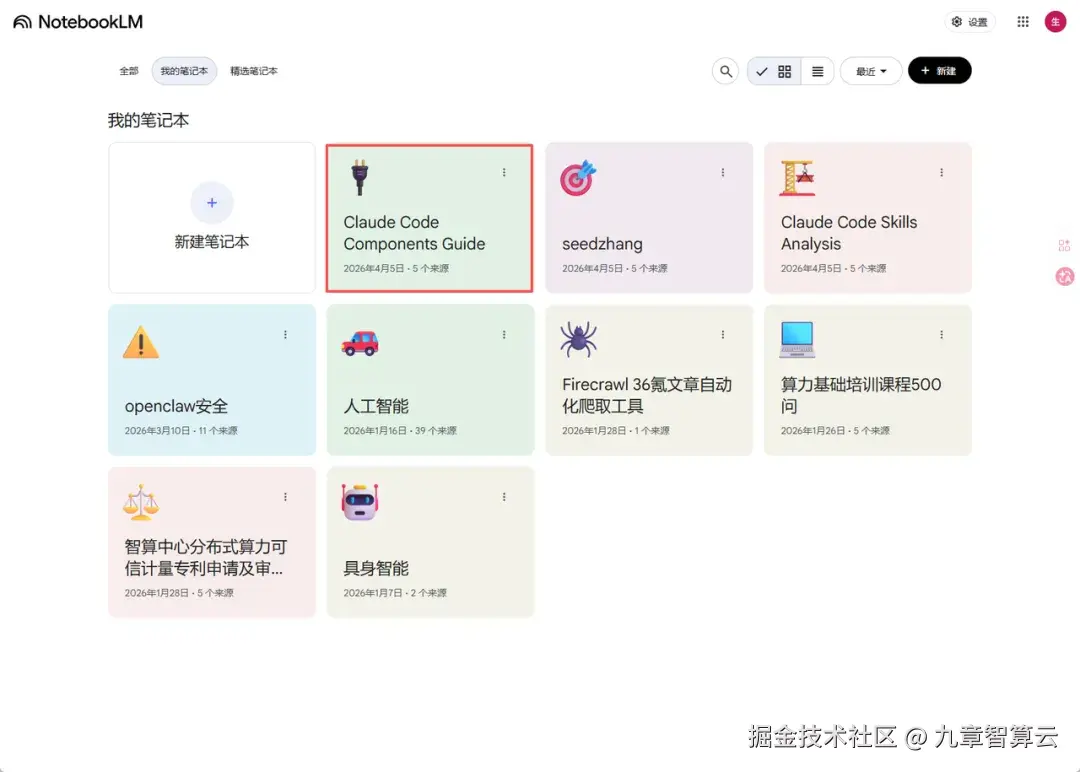
Task: Open the Google apps grid
Action: 1022,22
